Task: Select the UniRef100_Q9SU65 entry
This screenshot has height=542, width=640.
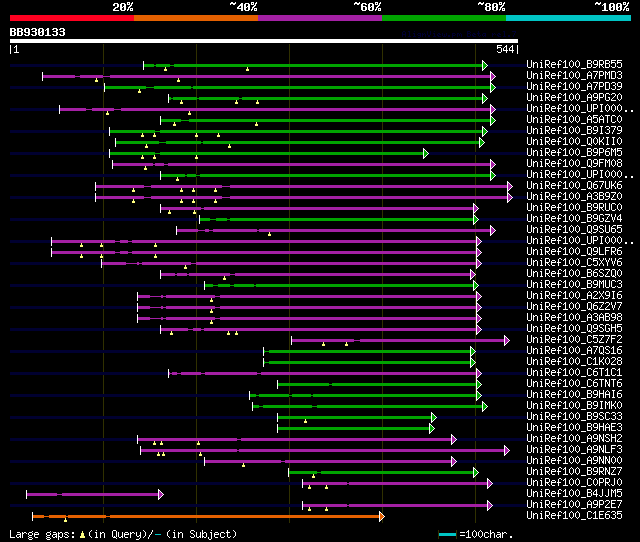Action: pyautogui.click(x=574, y=230)
